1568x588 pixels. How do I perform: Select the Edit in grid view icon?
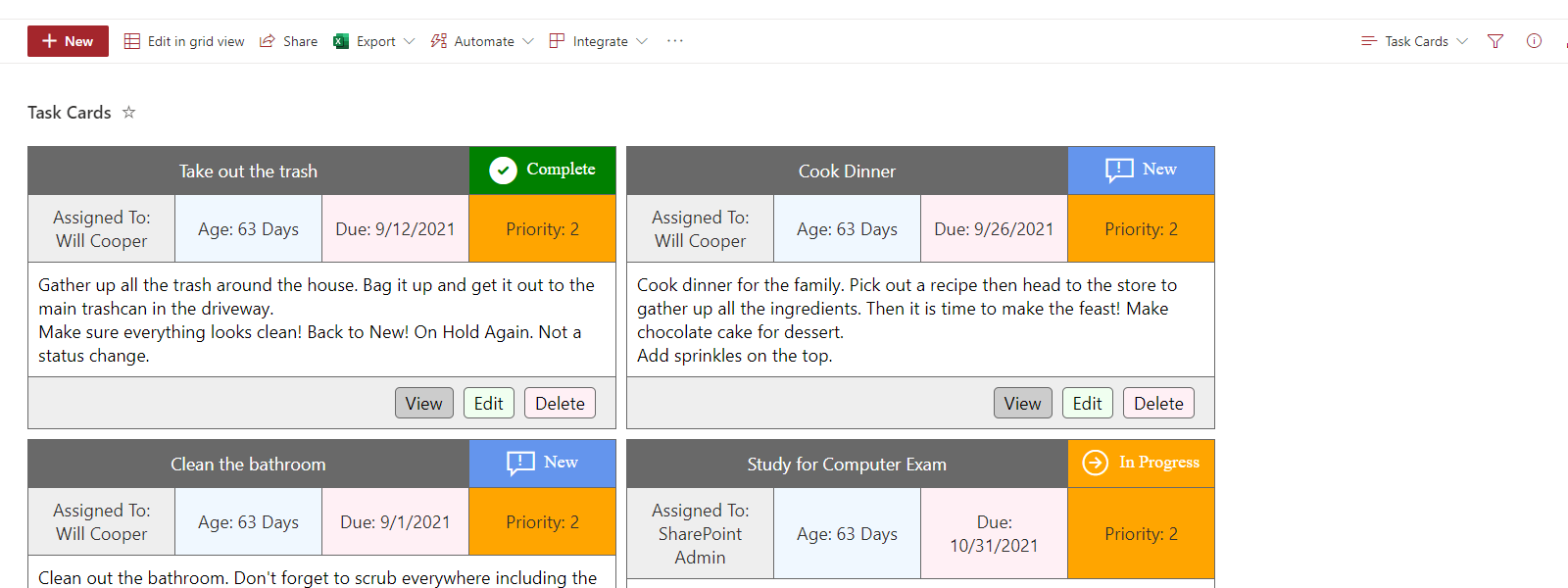coord(132,40)
